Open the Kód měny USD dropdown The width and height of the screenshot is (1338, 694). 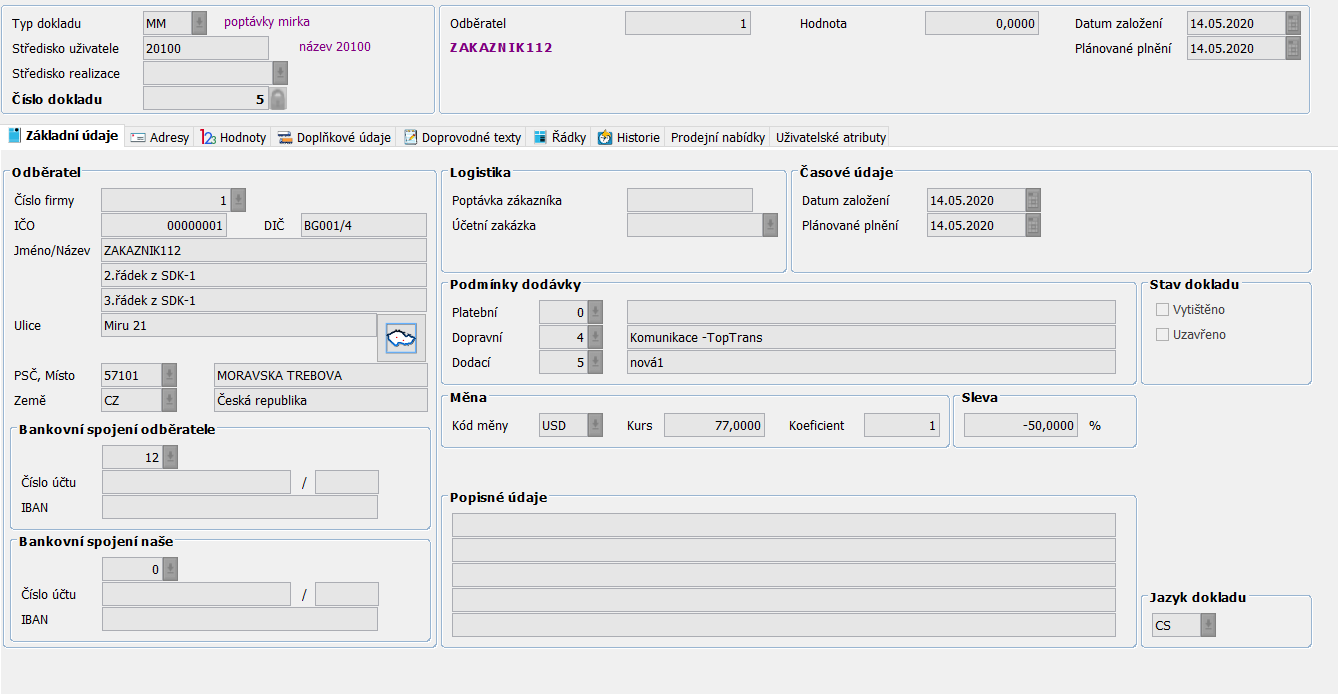(x=595, y=426)
